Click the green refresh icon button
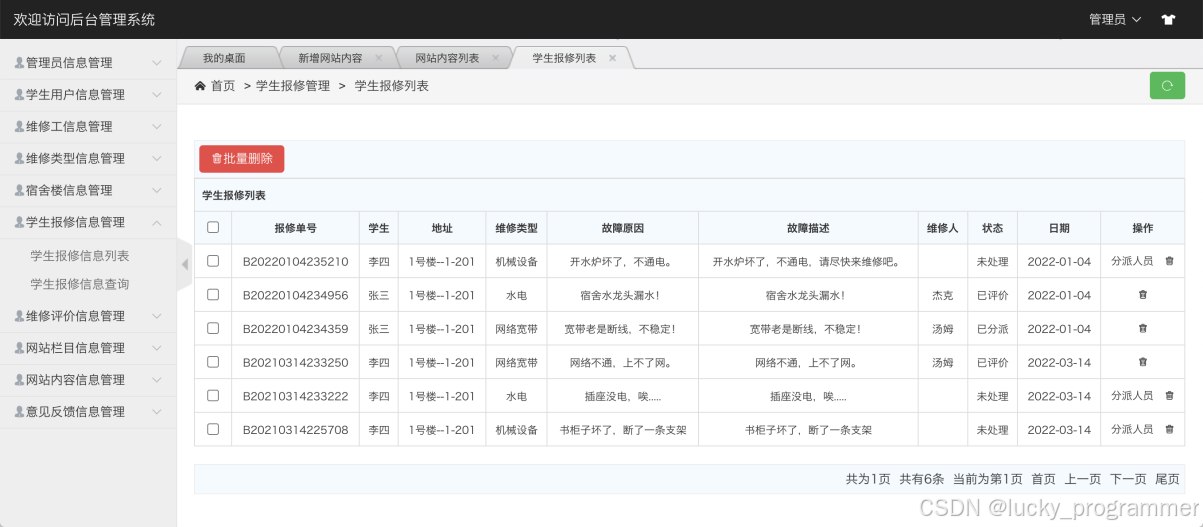 click(x=1167, y=86)
